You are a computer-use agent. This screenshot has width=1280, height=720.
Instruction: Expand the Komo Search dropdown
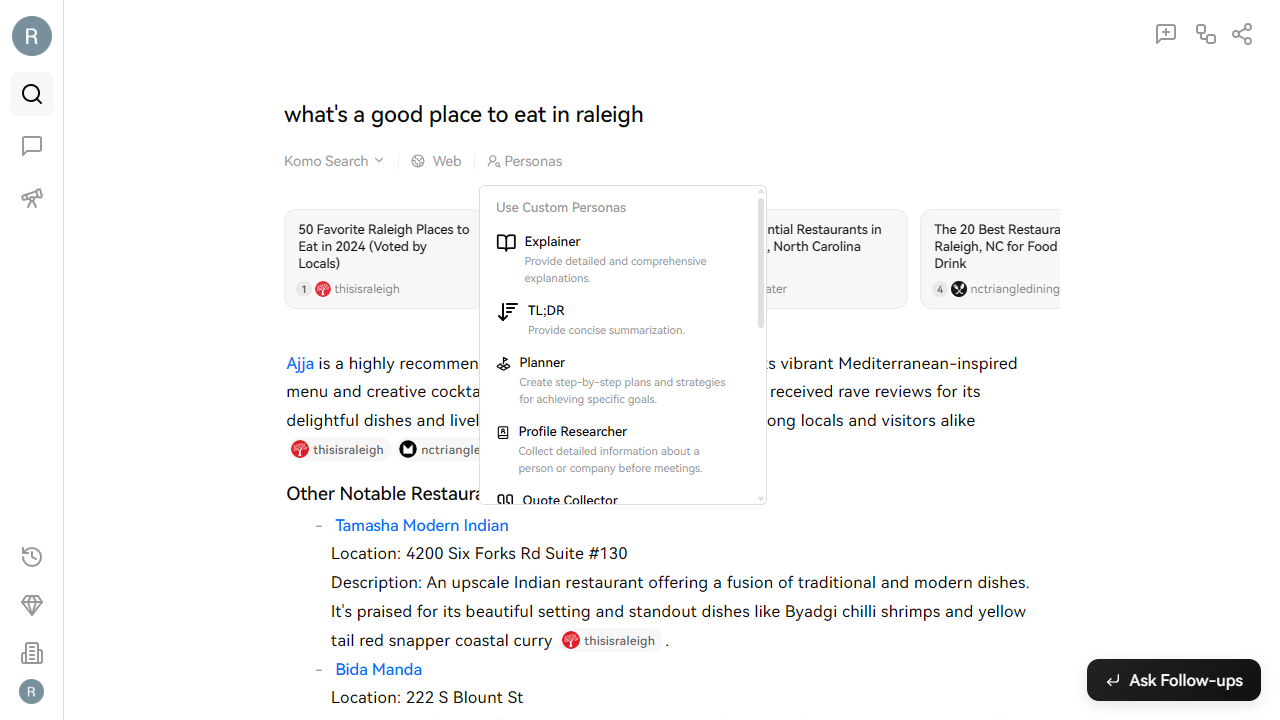coord(334,161)
